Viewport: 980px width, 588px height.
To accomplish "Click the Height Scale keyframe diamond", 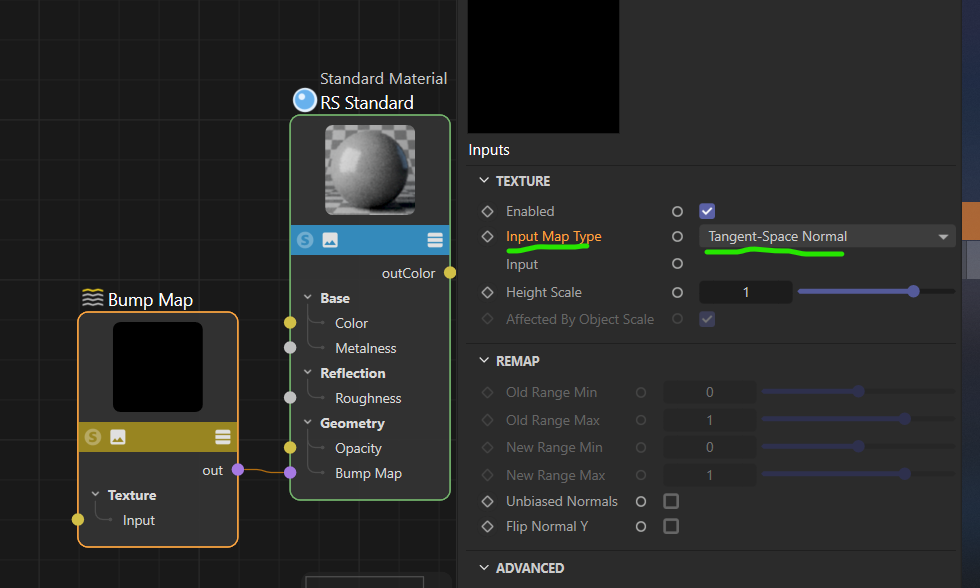I will pos(488,293).
